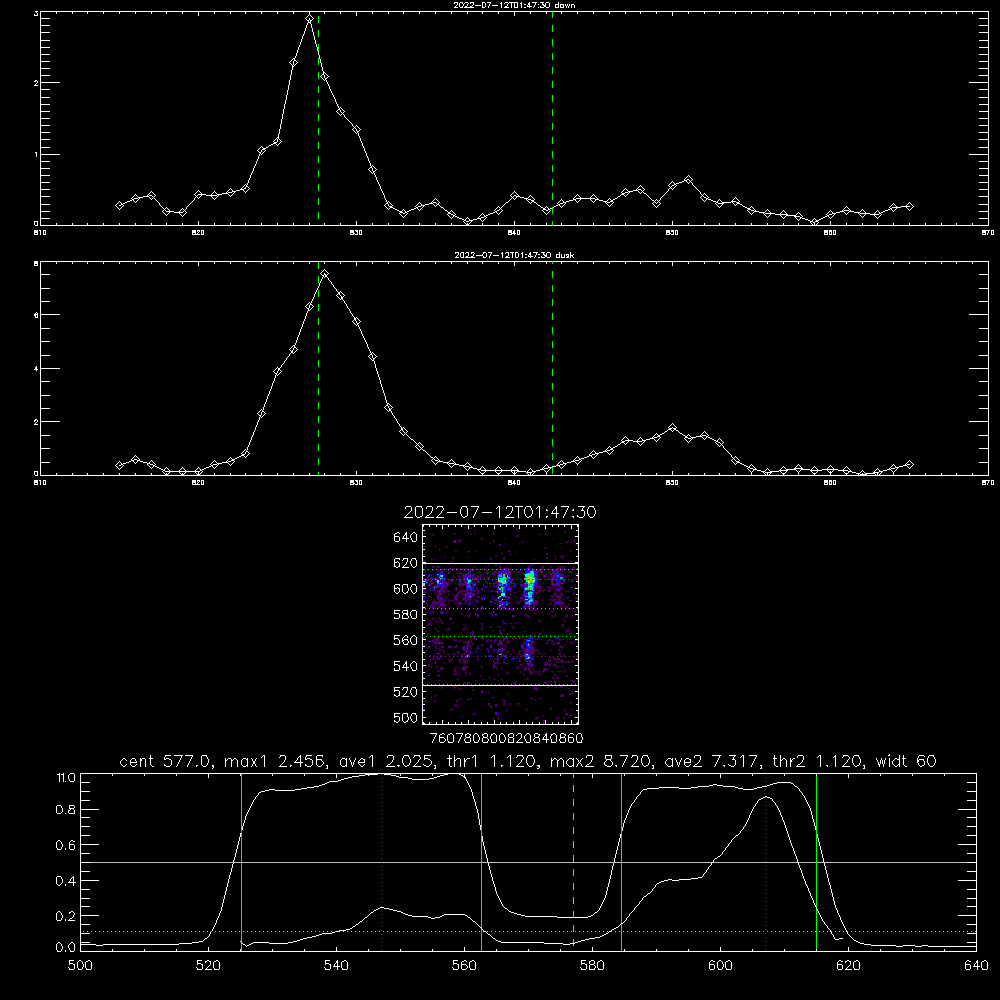Click the bottom plot y-axis label "0.4"

(66, 881)
